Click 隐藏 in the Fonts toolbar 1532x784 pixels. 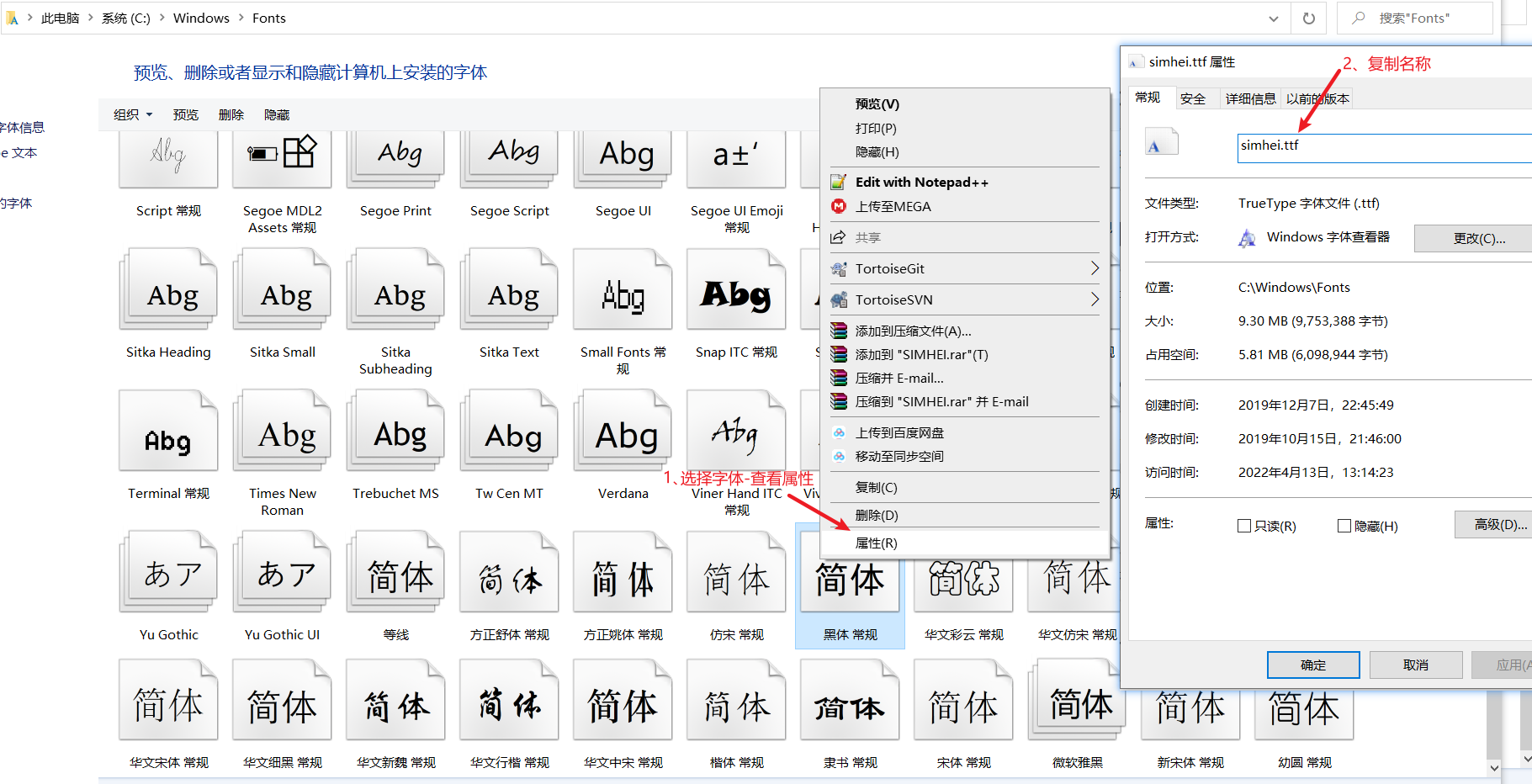click(277, 114)
